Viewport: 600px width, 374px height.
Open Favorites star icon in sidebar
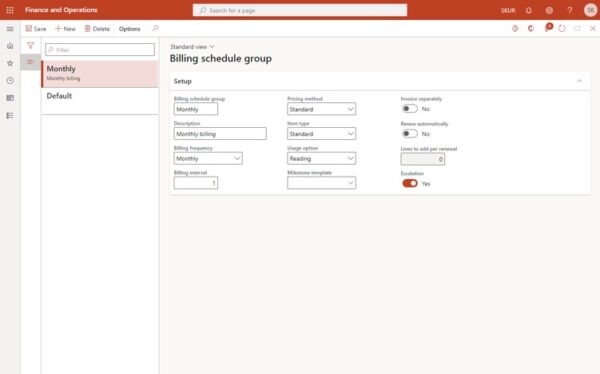click(10, 63)
